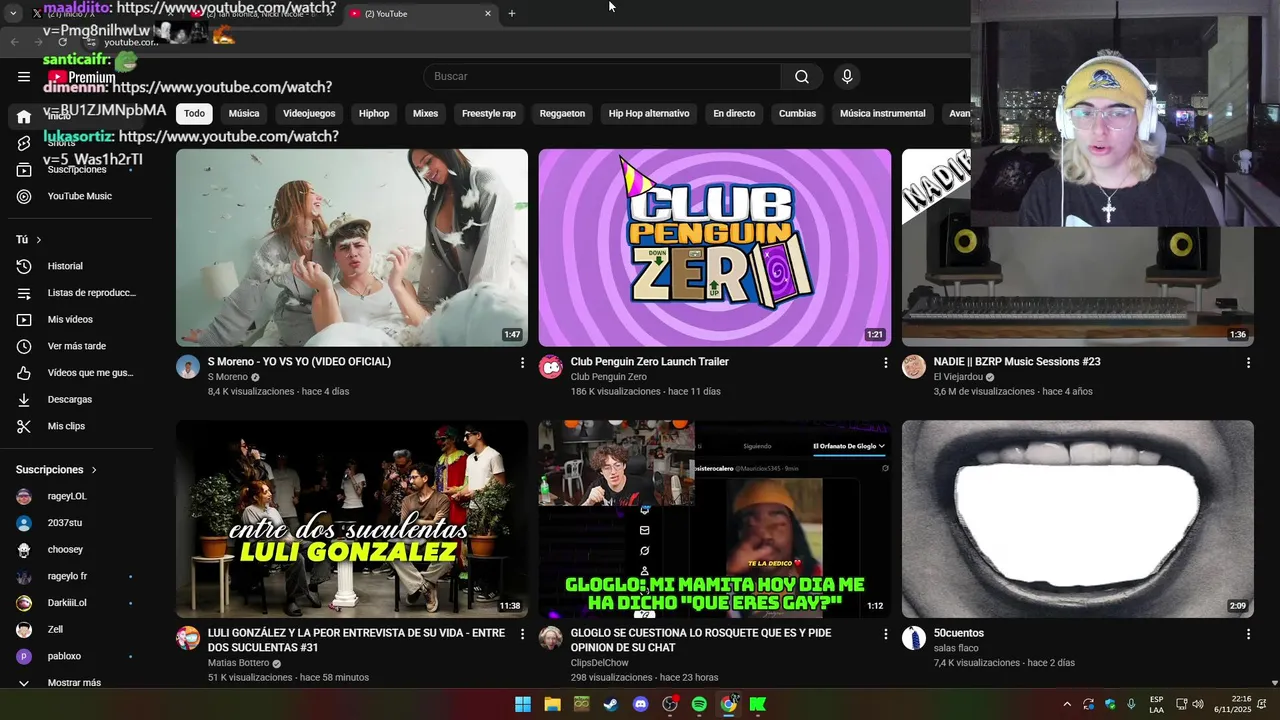Select the Reggaeton filter chip
Image resolution: width=1280 pixels, height=720 pixels.
pos(562,114)
